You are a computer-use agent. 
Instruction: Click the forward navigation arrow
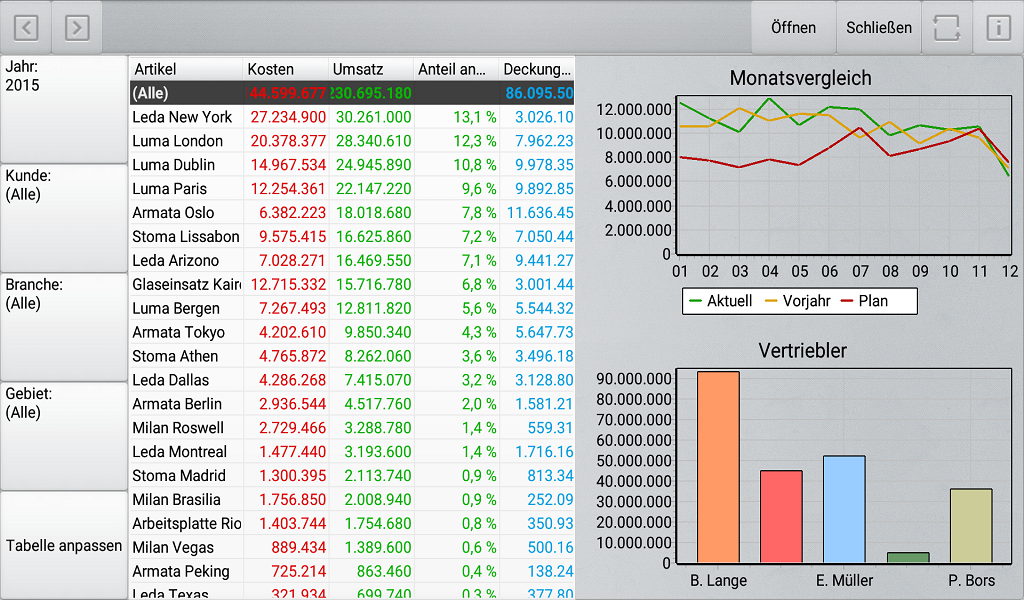[x=77, y=27]
